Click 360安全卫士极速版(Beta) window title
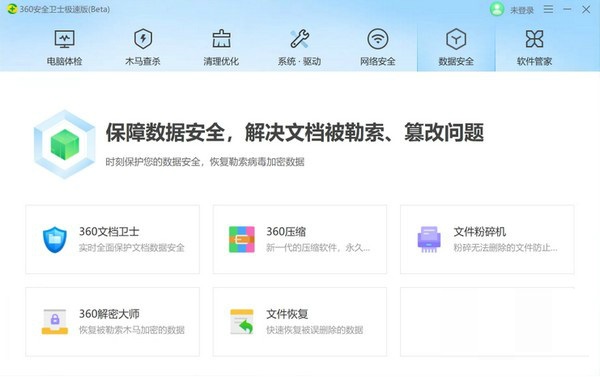 click(65, 9)
